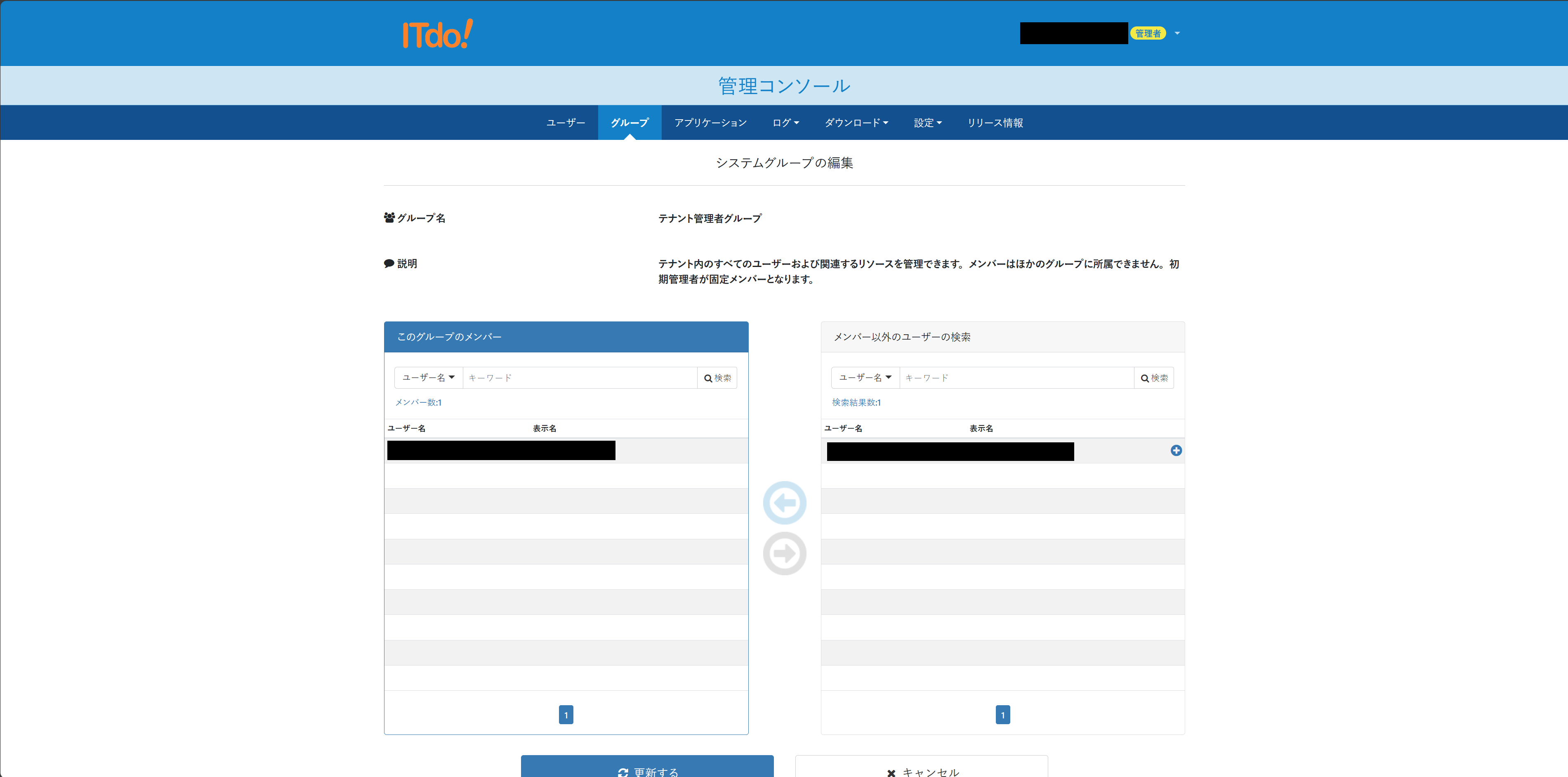Viewport: 1568px width, 777px height.
Task: Click the ITdo! logo
Action: click(437, 34)
